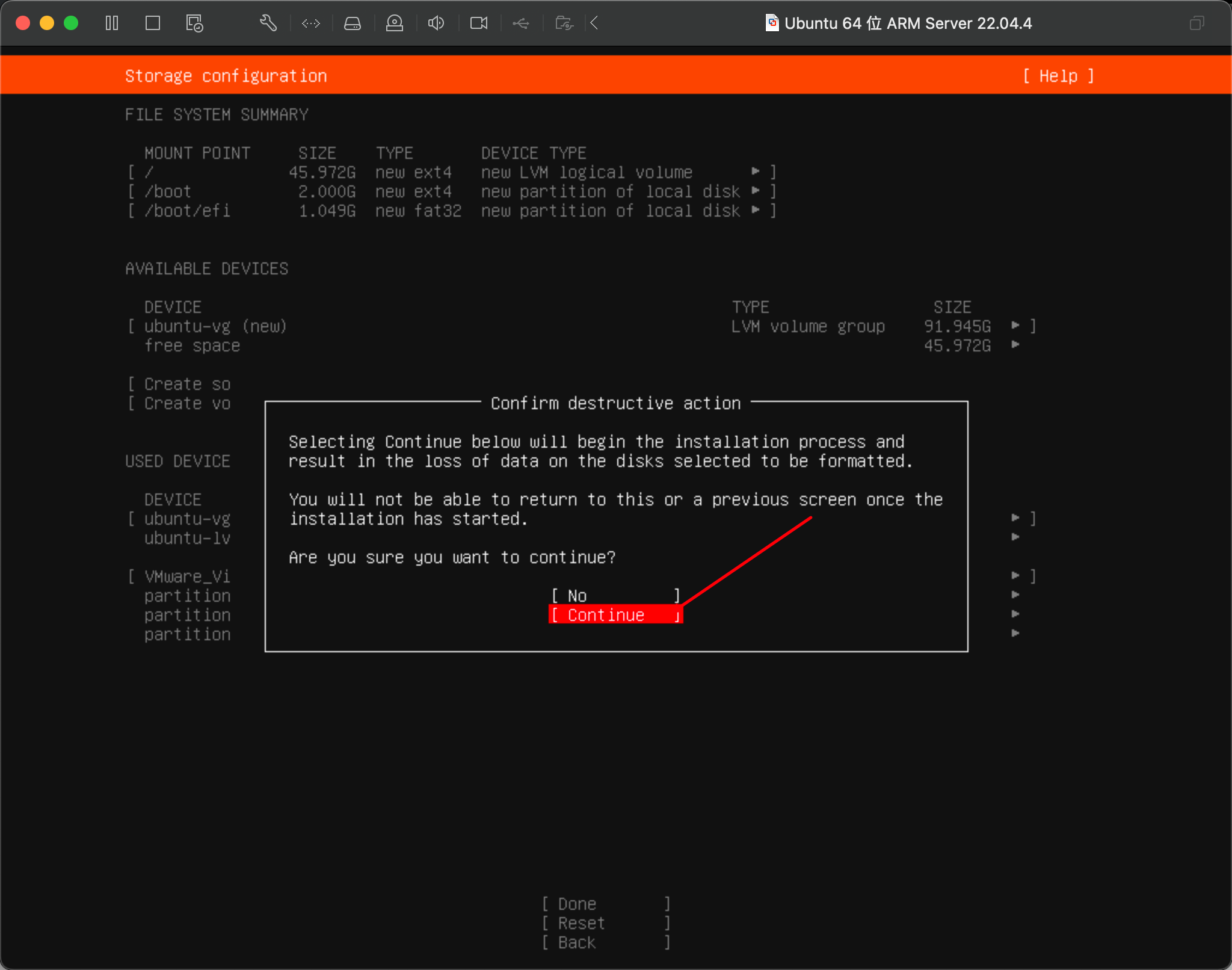Click the LVM volume group type text
This screenshot has height=970, width=1232.
pos(808,326)
